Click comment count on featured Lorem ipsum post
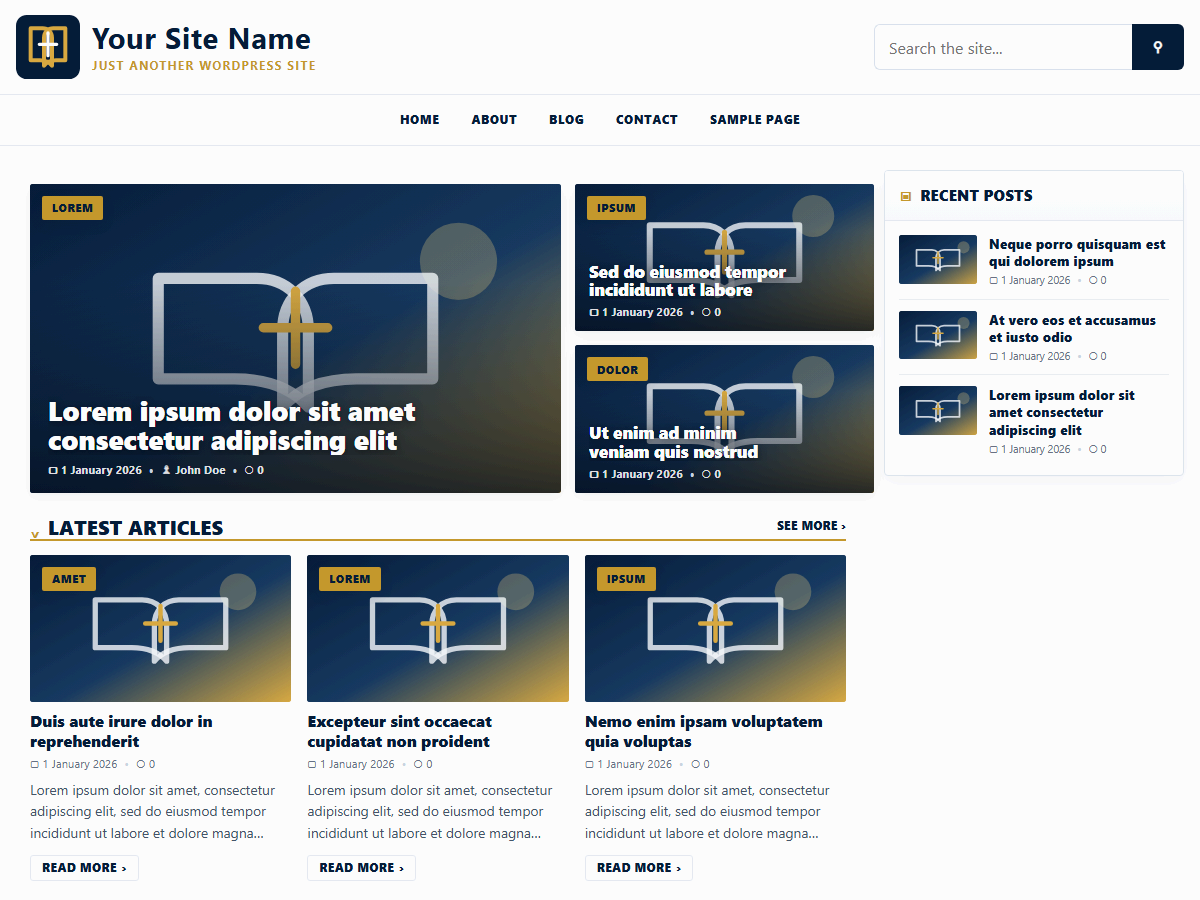 pos(255,470)
